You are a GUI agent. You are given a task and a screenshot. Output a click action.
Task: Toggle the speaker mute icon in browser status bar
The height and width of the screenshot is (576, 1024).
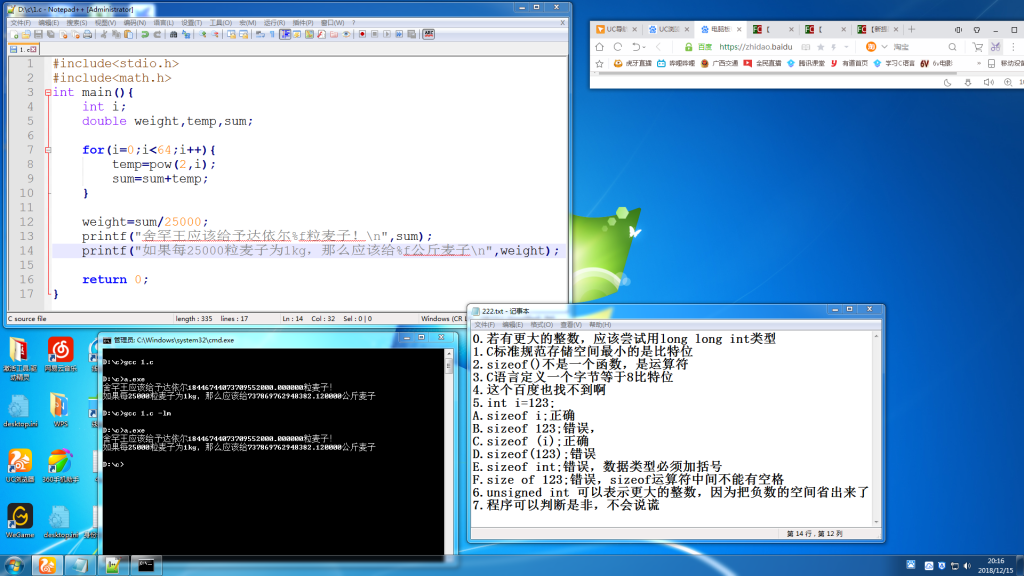click(988, 82)
